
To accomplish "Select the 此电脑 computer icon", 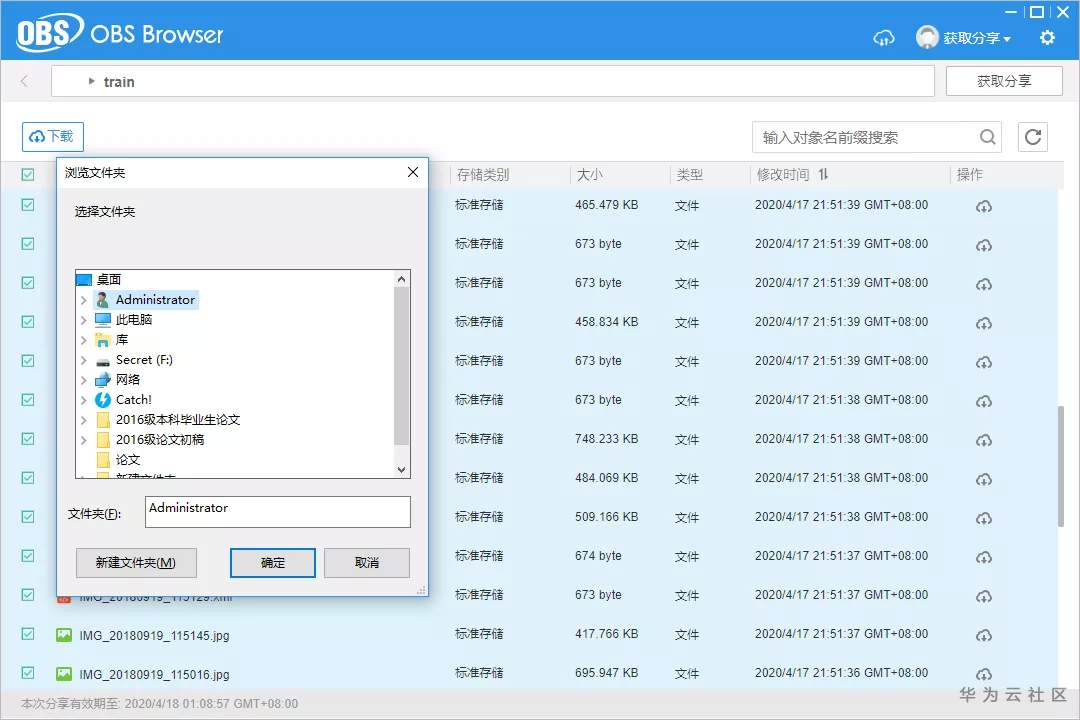I will [103, 320].
